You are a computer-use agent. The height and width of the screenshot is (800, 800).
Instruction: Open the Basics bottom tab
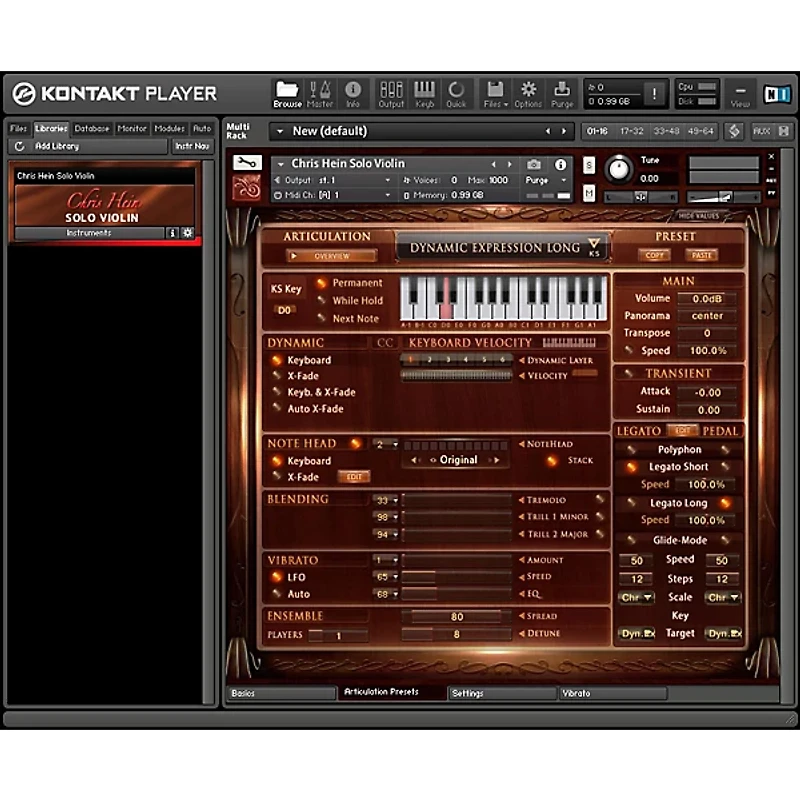281,693
